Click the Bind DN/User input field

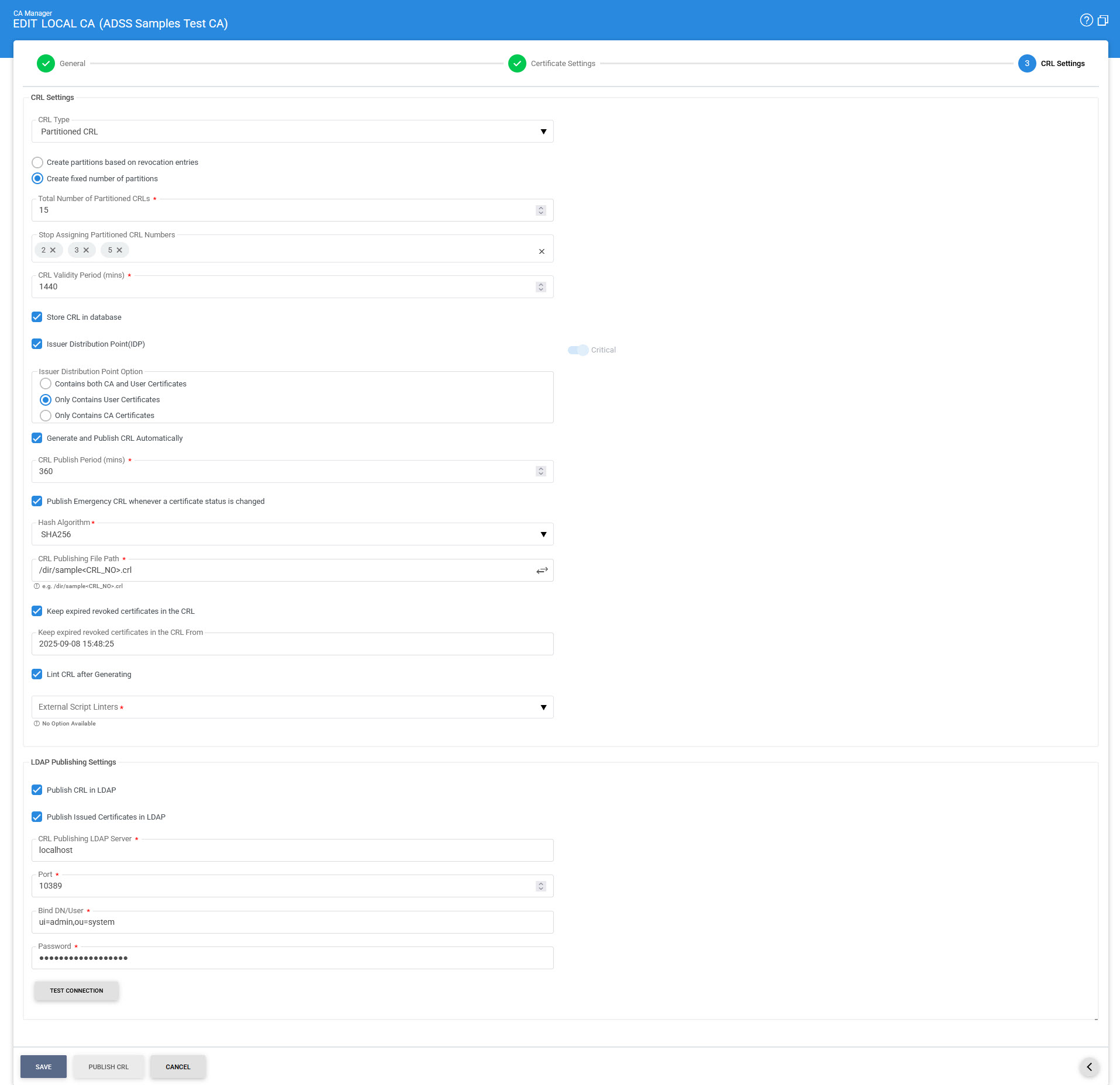292,922
